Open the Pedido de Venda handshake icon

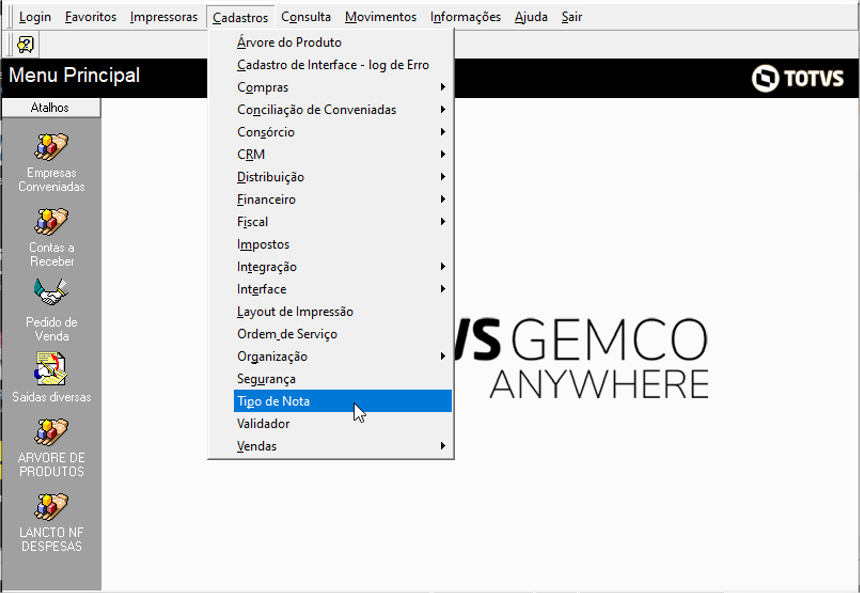(51, 292)
